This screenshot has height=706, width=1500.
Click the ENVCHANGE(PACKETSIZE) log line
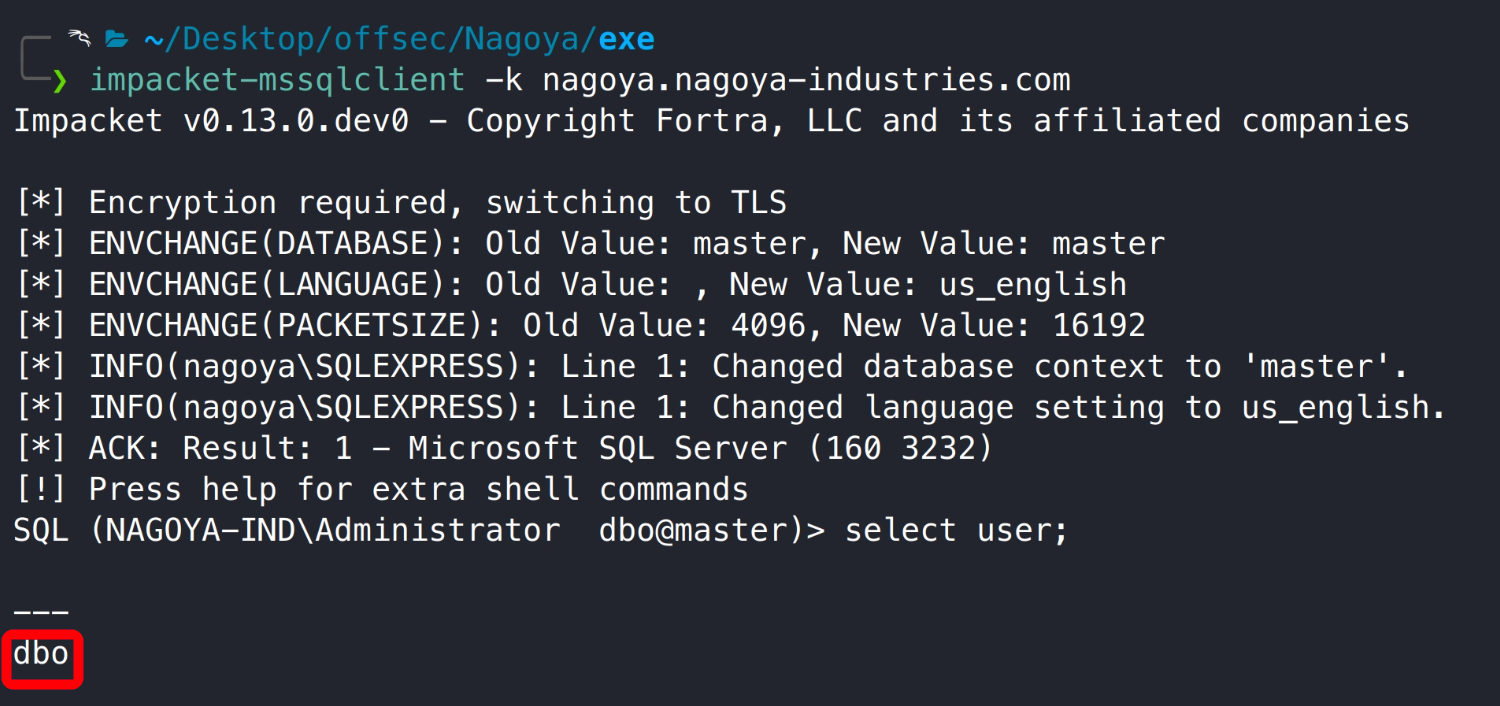(x=580, y=326)
